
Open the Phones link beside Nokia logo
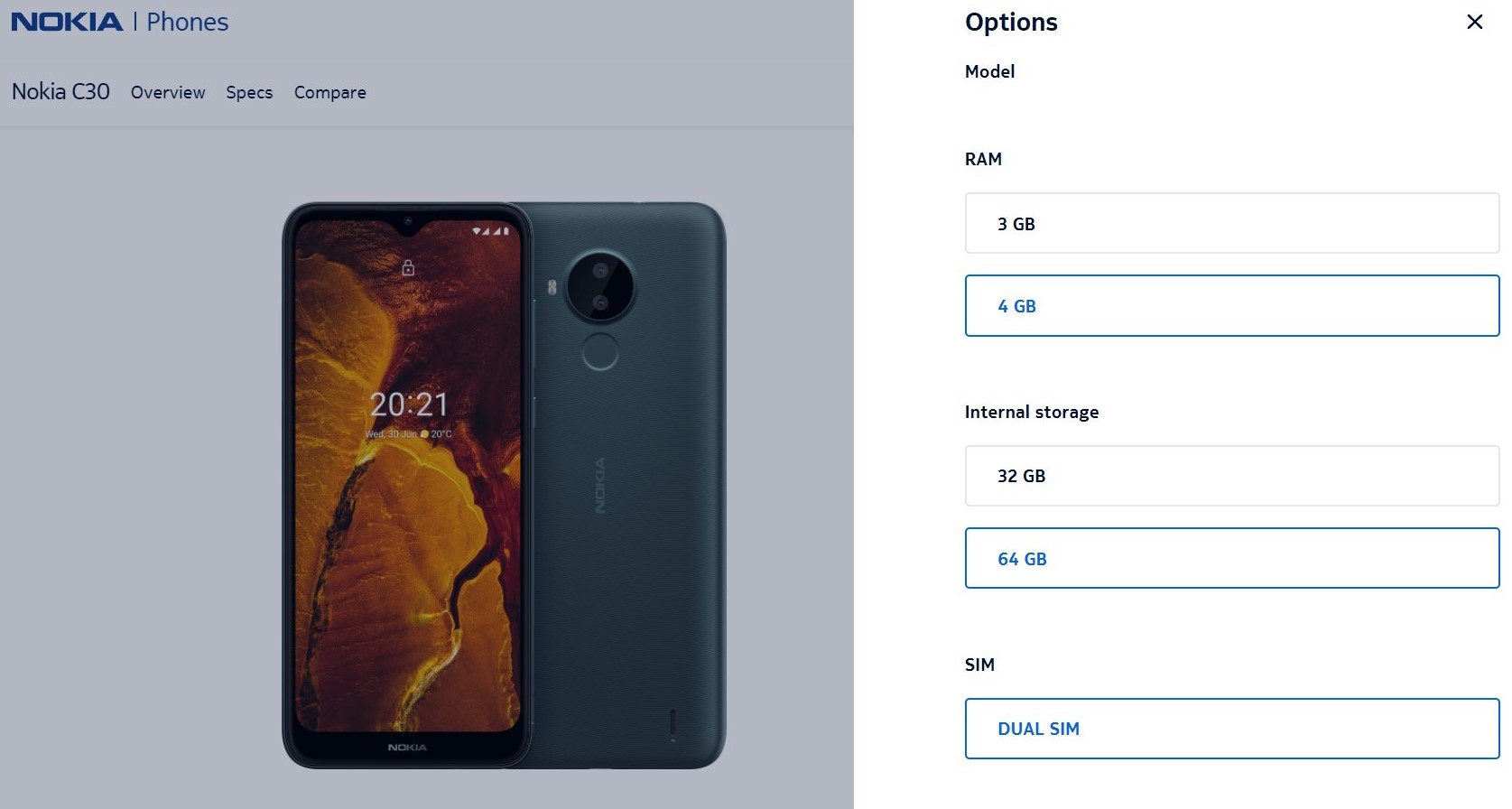click(188, 22)
